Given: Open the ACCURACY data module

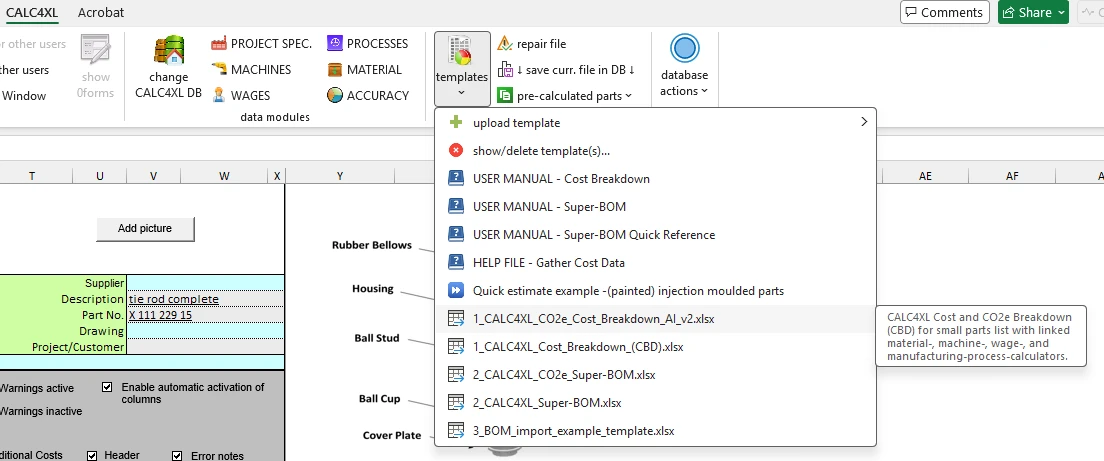Looking at the screenshot, I should point(367,96).
